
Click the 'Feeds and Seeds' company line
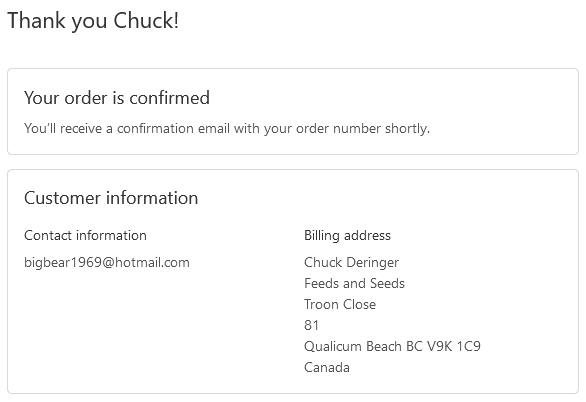354,283
